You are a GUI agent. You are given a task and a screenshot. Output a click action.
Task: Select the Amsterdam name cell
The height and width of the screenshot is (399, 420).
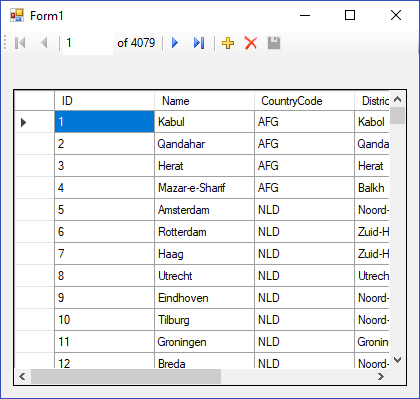pyautogui.click(x=204, y=210)
